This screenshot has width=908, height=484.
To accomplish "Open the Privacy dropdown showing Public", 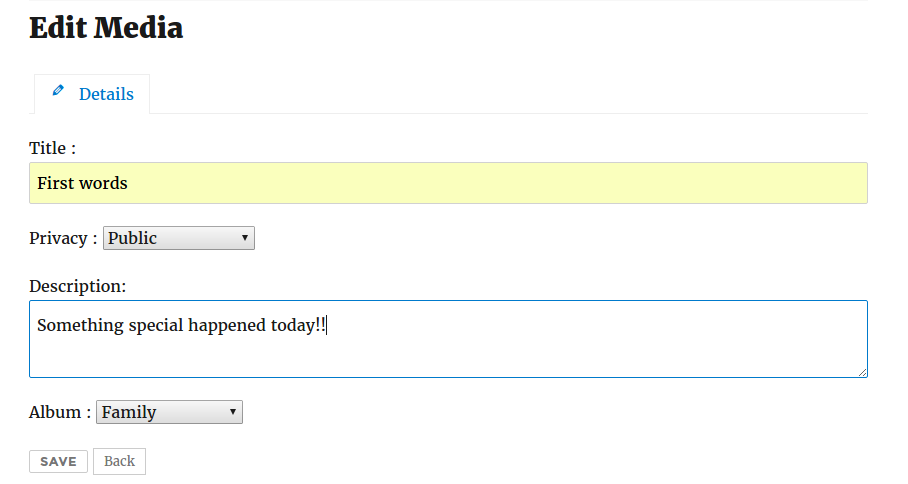I will (178, 238).
